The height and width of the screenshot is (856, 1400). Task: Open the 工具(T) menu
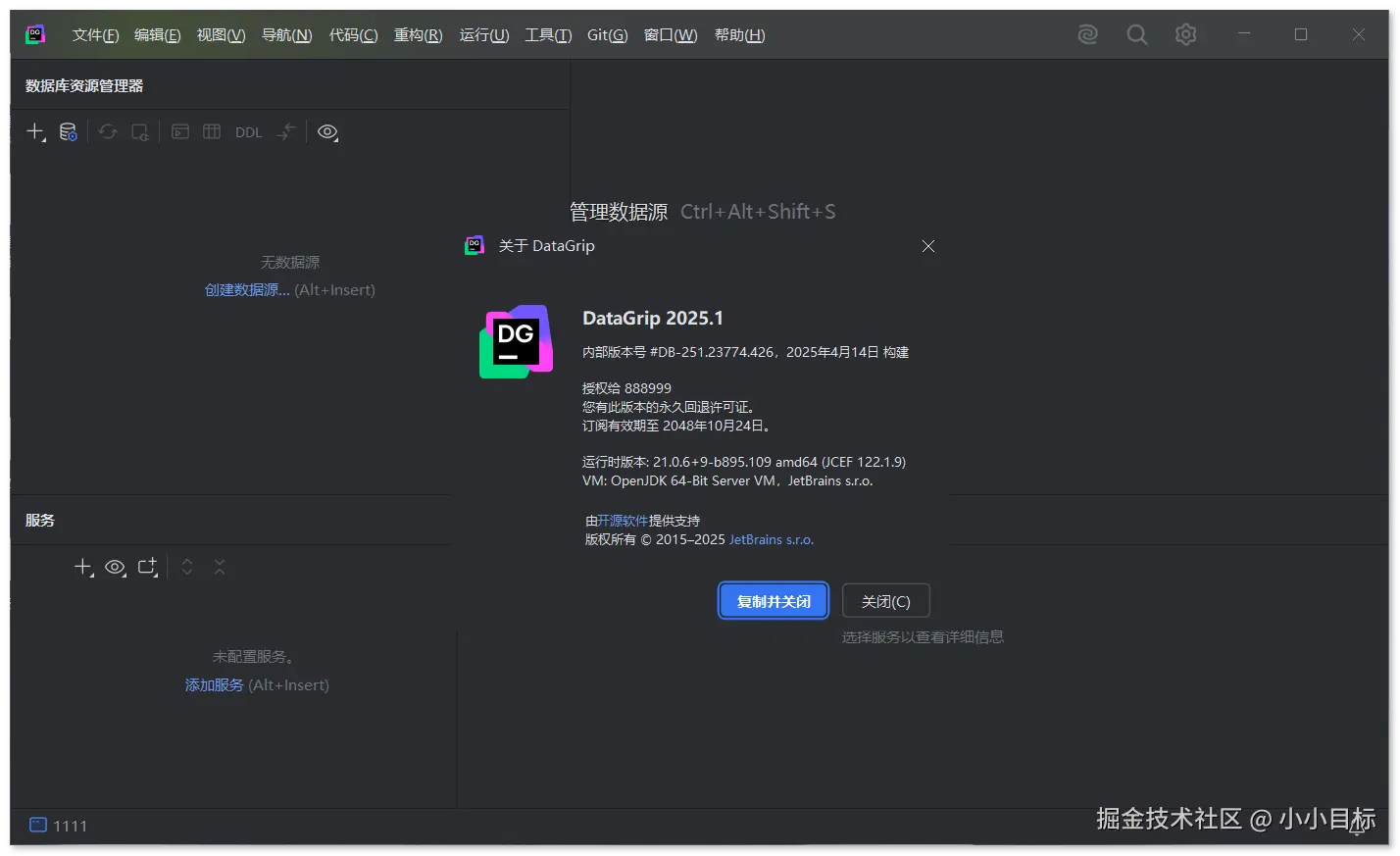(x=548, y=35)
